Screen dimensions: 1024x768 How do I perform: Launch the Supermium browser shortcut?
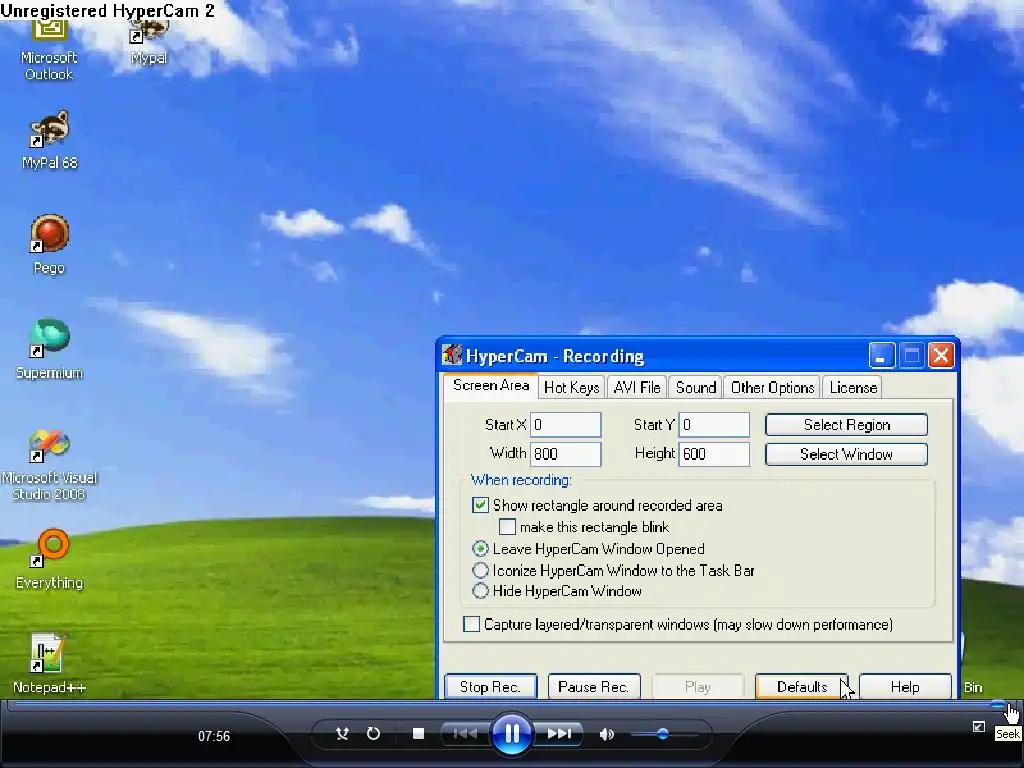50,349
